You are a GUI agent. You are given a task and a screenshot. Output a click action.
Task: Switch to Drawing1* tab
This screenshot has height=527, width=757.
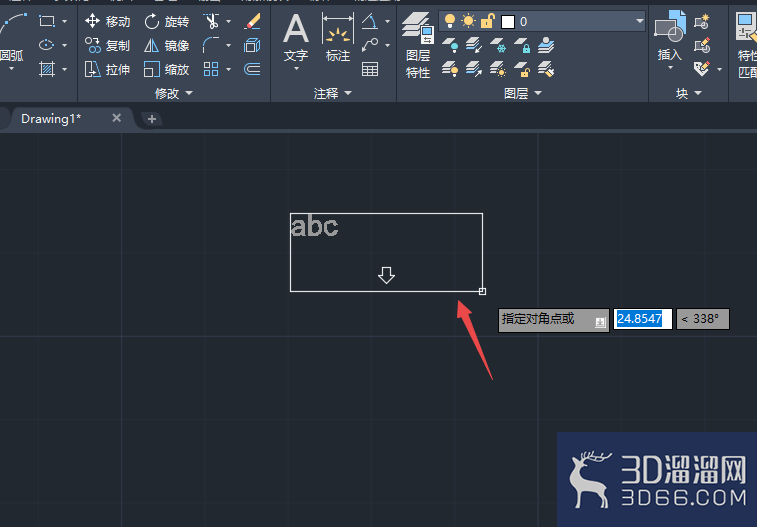(51, 119)
